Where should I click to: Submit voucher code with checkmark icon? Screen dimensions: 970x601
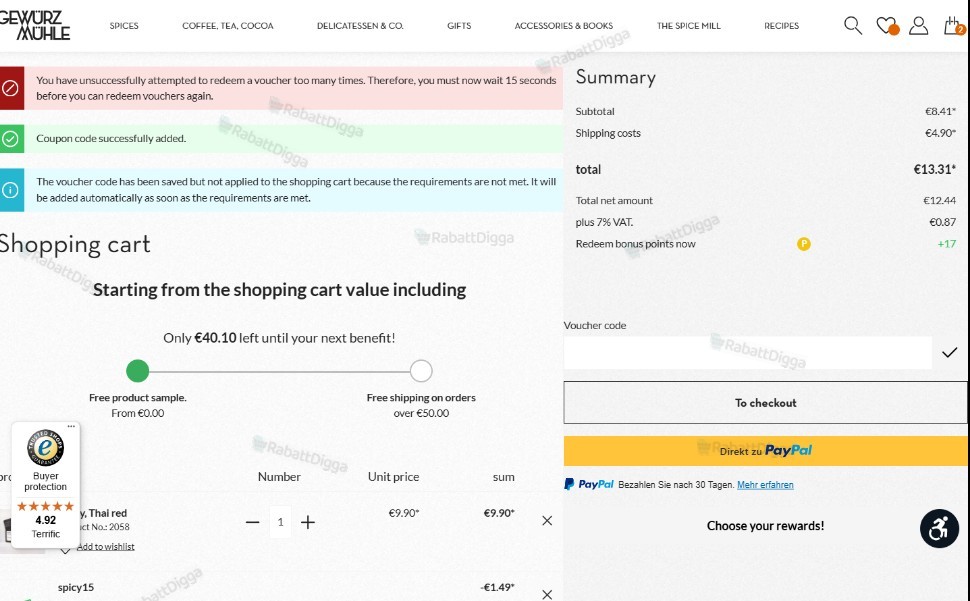pyautogui.click(x=950, y=352)
